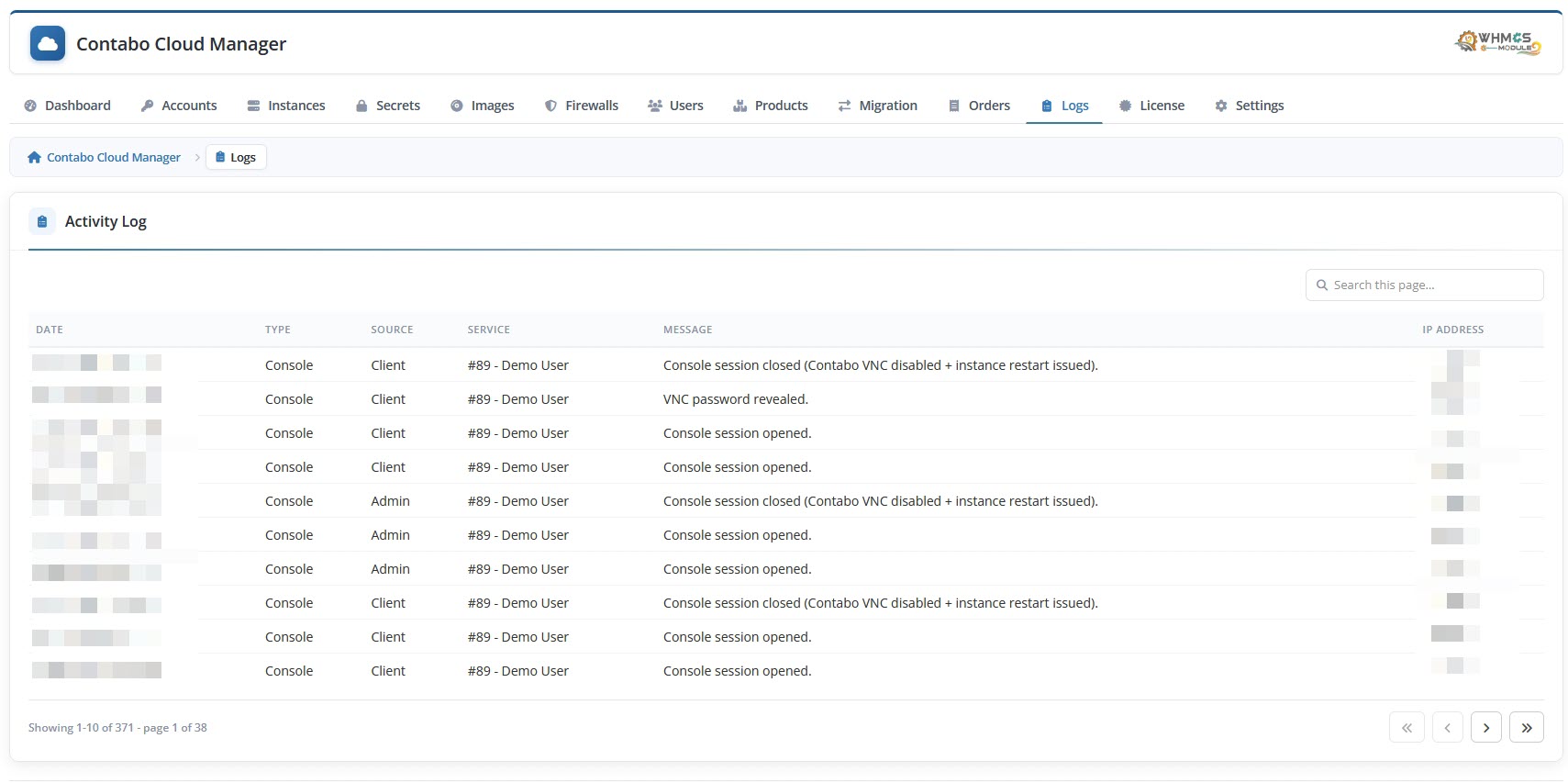Click the WHMCS Modules logo
Viewport: 1568px width, 783px height.
coord(1498,42)
